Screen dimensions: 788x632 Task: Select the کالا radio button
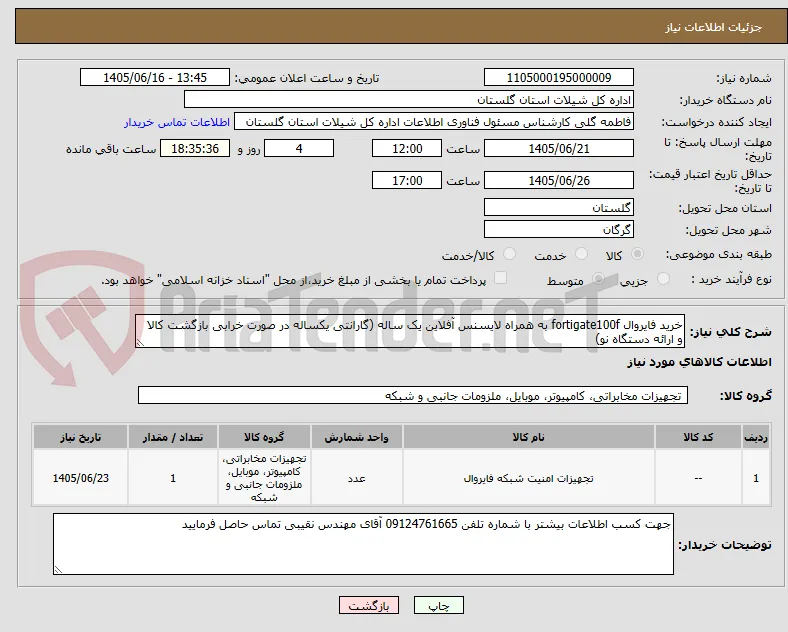[x=637, y=254]
